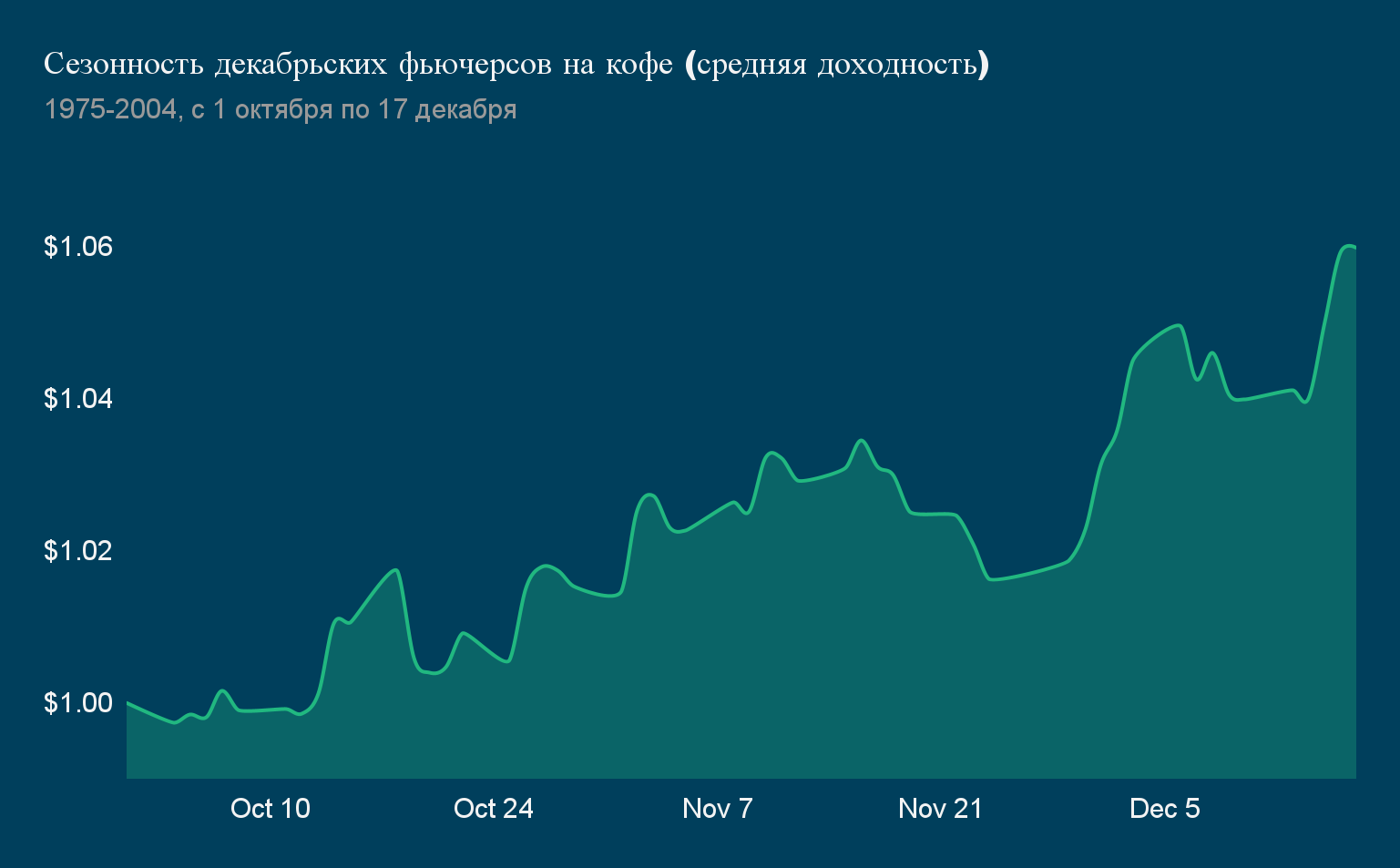Click the highest peak at chart's right edge
The height and width of the screenshot is (868, 1400).
point(1348,248)
